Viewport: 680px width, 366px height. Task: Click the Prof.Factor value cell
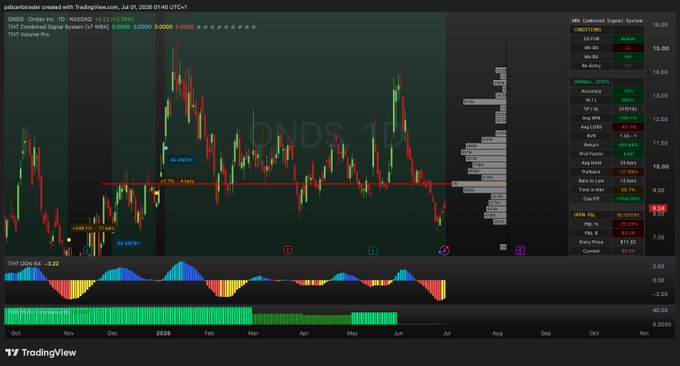pyautogui.click(x=628, y=154)
